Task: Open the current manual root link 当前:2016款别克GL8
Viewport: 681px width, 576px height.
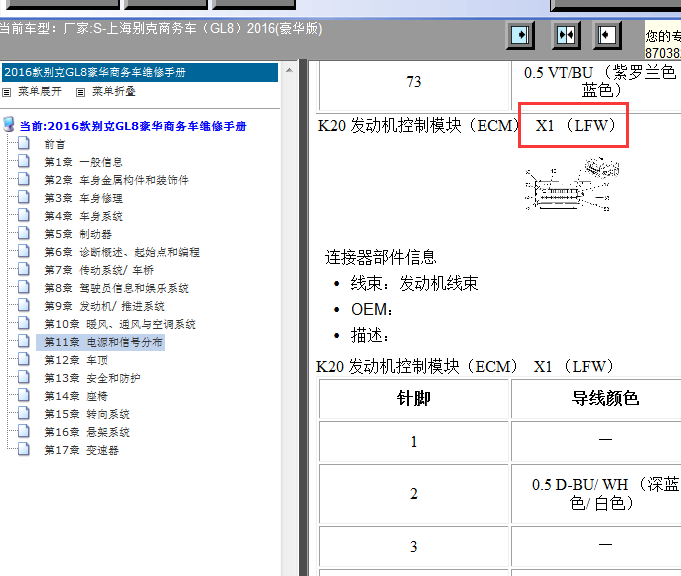Action: (133, 126)
